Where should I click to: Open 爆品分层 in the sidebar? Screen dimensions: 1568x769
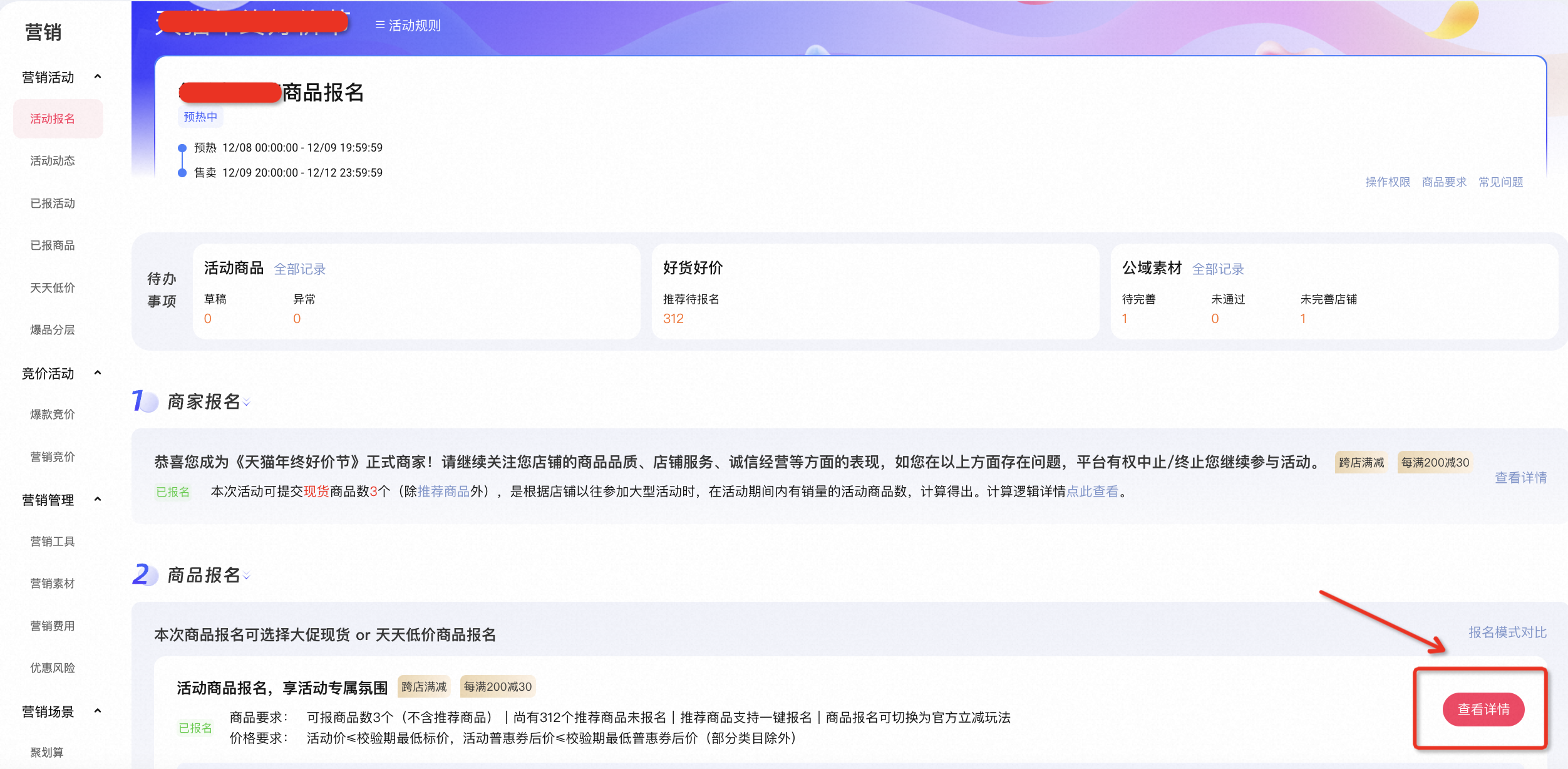point(53,330)
